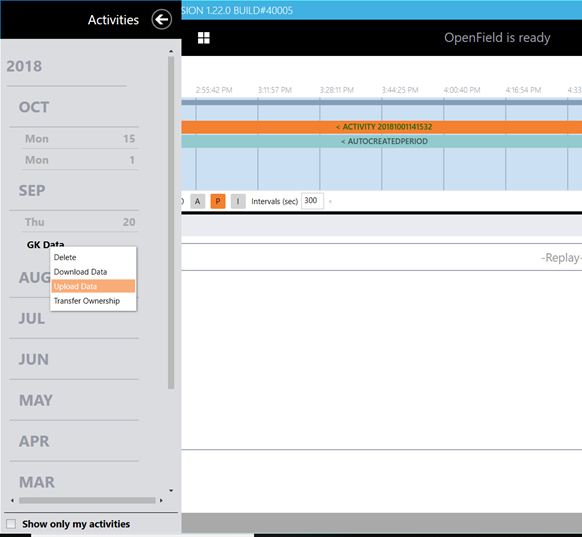Image resolution: width=582 pixels, height=537 pixels.
Task: Toggle the I interval filter button
Action: [238, 202]
